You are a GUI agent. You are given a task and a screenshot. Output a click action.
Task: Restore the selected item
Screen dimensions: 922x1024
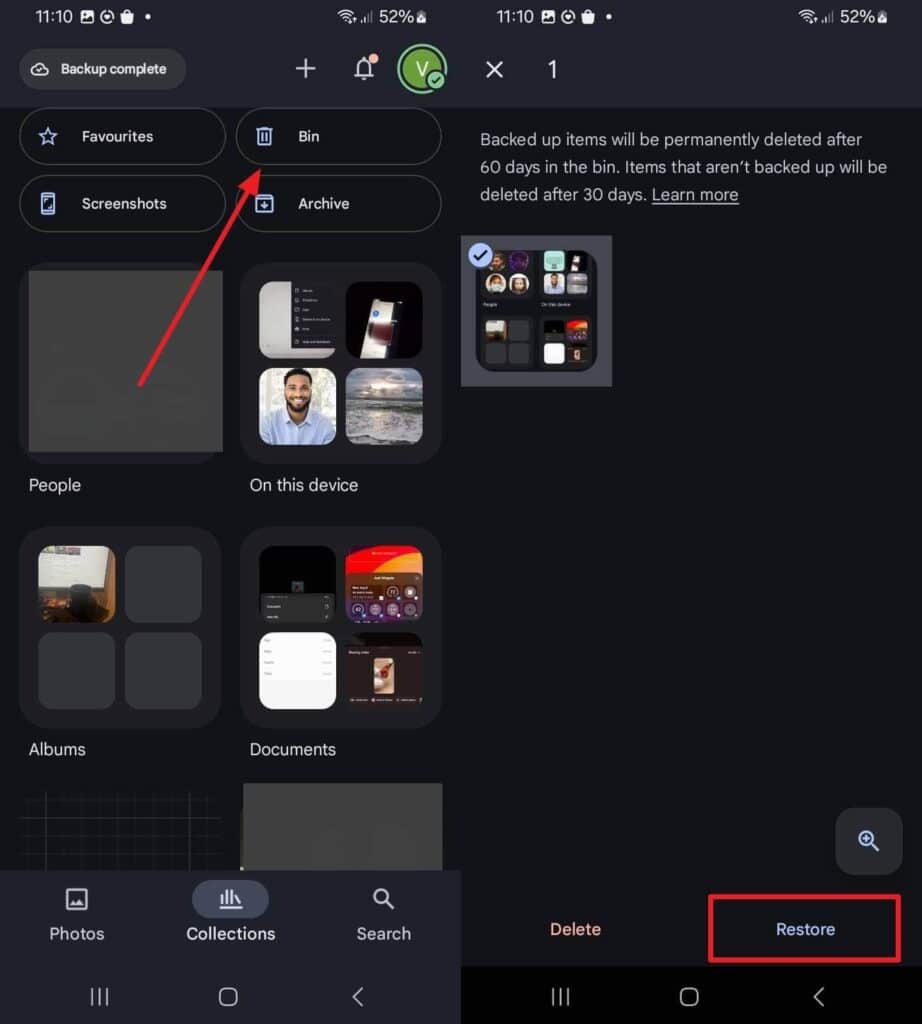[804, 929]
